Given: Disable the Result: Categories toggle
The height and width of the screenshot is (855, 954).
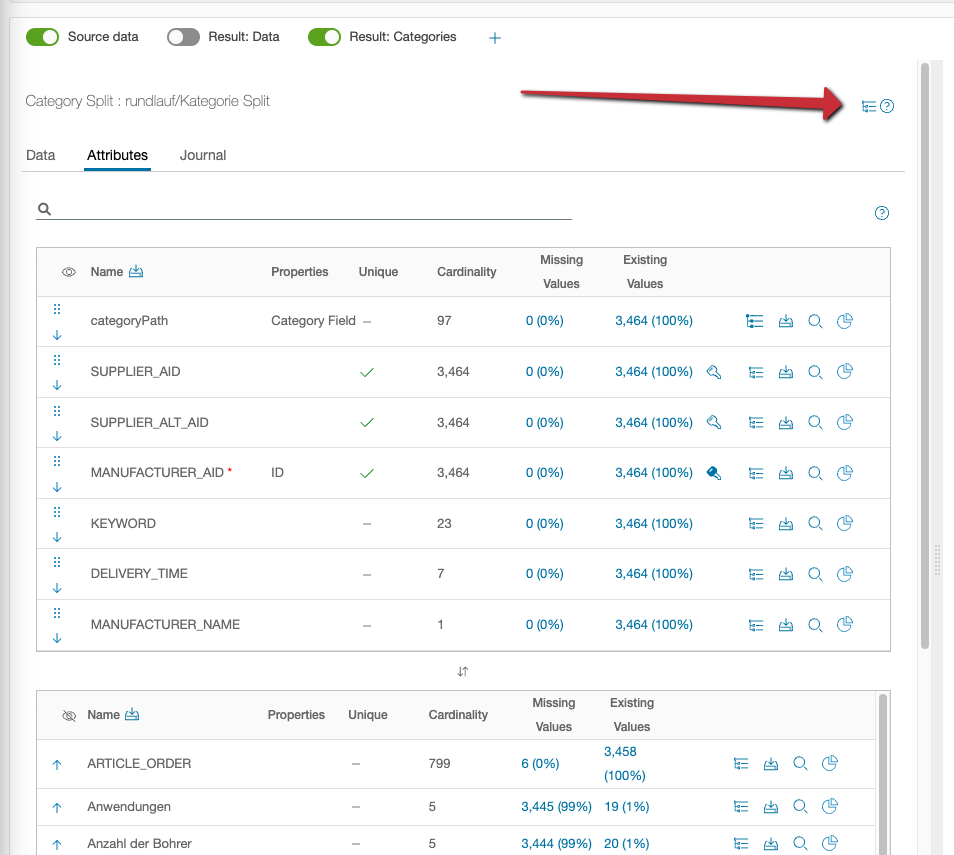Looking at the screenshot, I should coord(324,37).
